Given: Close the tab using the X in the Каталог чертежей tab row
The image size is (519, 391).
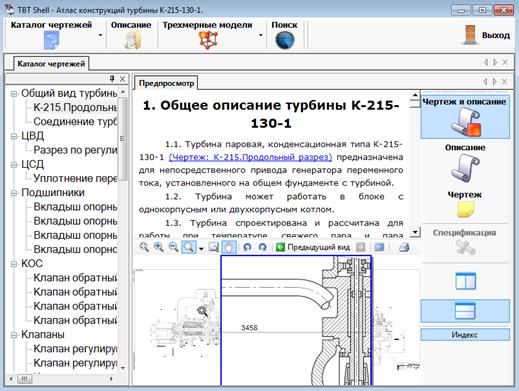Looking at the screenshot, I should point(505,62).
